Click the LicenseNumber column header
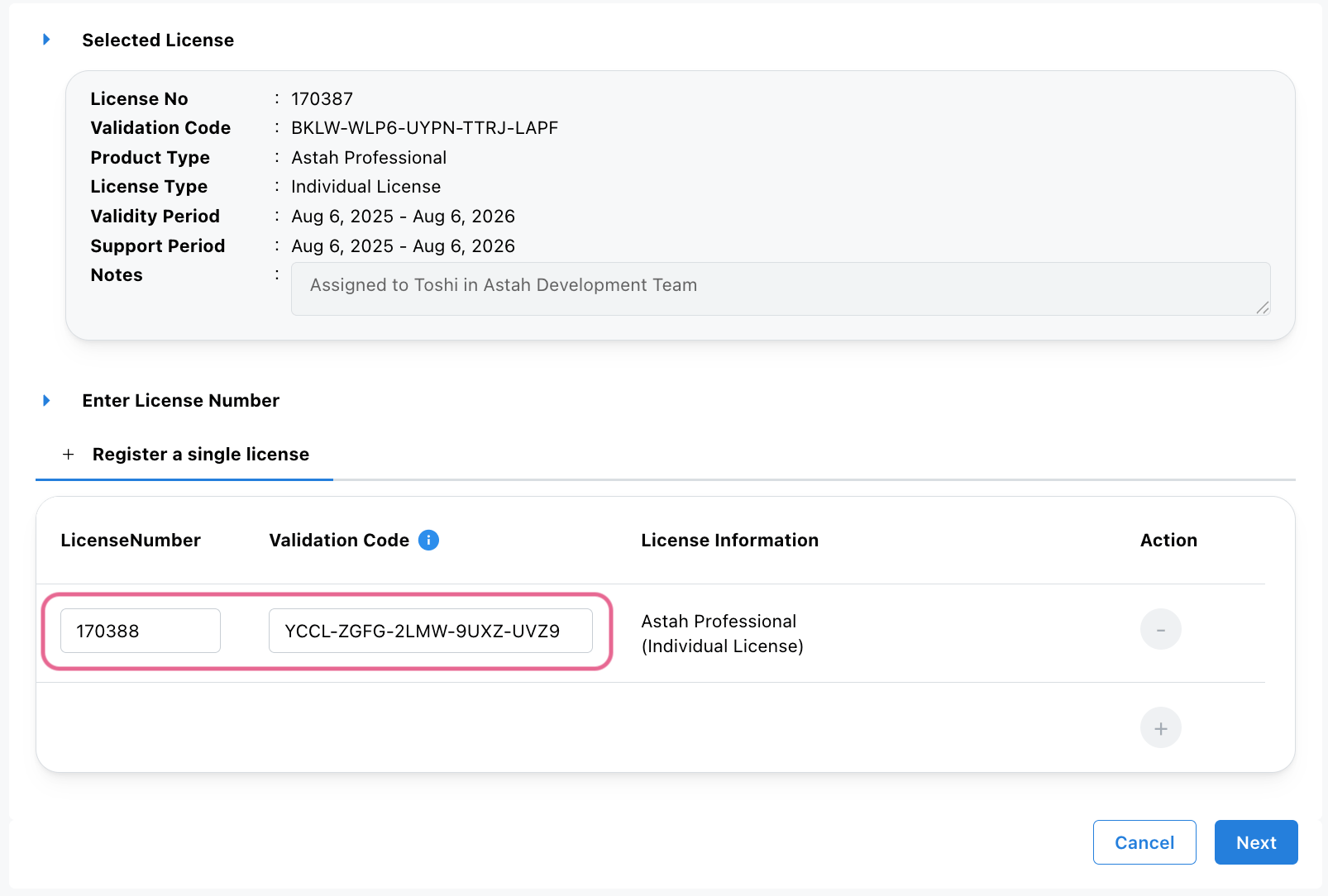1328x896 pixels. tap(131, 541)
